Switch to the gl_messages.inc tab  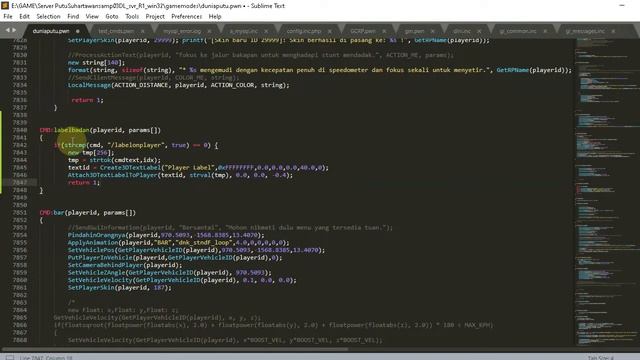coord(585,31)
